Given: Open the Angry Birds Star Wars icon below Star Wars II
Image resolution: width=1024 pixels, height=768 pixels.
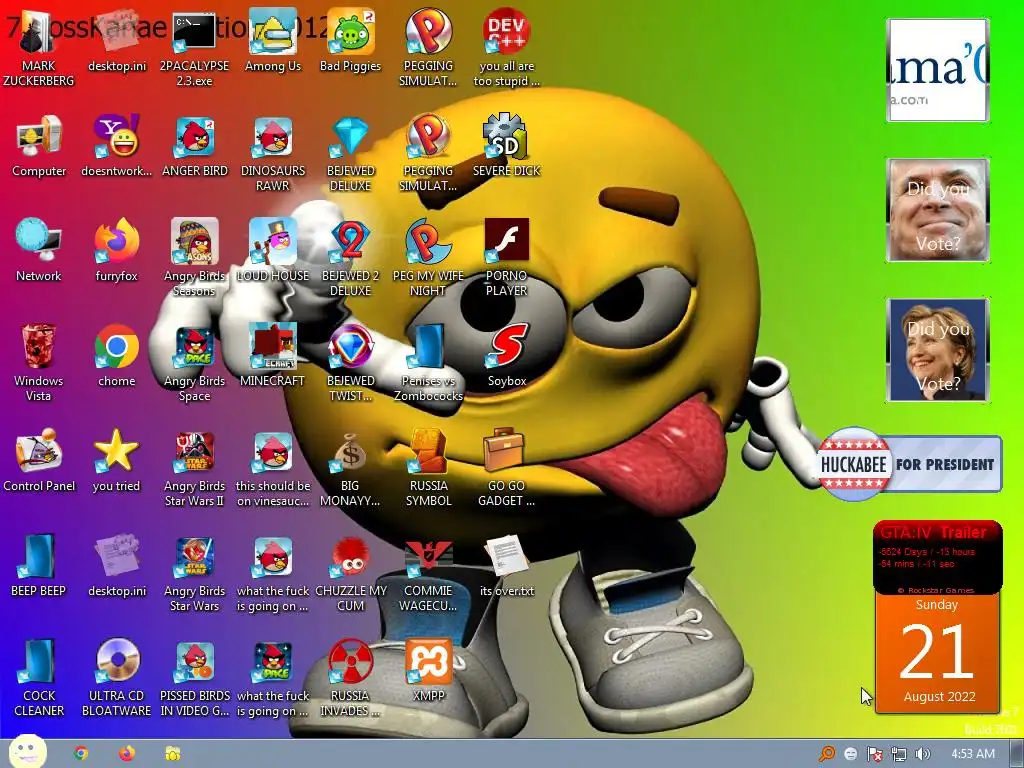Looking at the screenshot, I should point(194,573).
